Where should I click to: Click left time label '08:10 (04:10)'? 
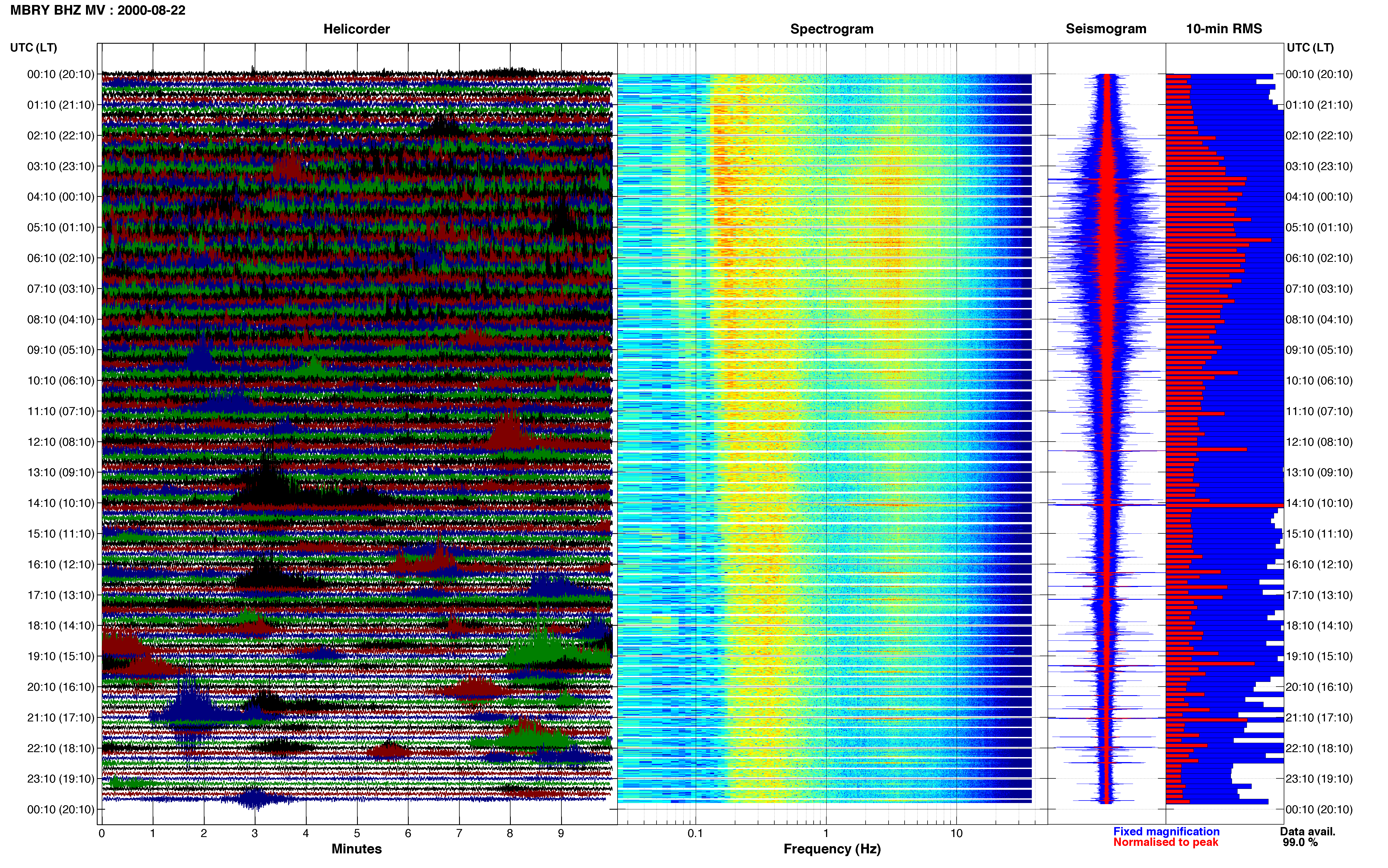pyautogui.click(x=61, y=319)
